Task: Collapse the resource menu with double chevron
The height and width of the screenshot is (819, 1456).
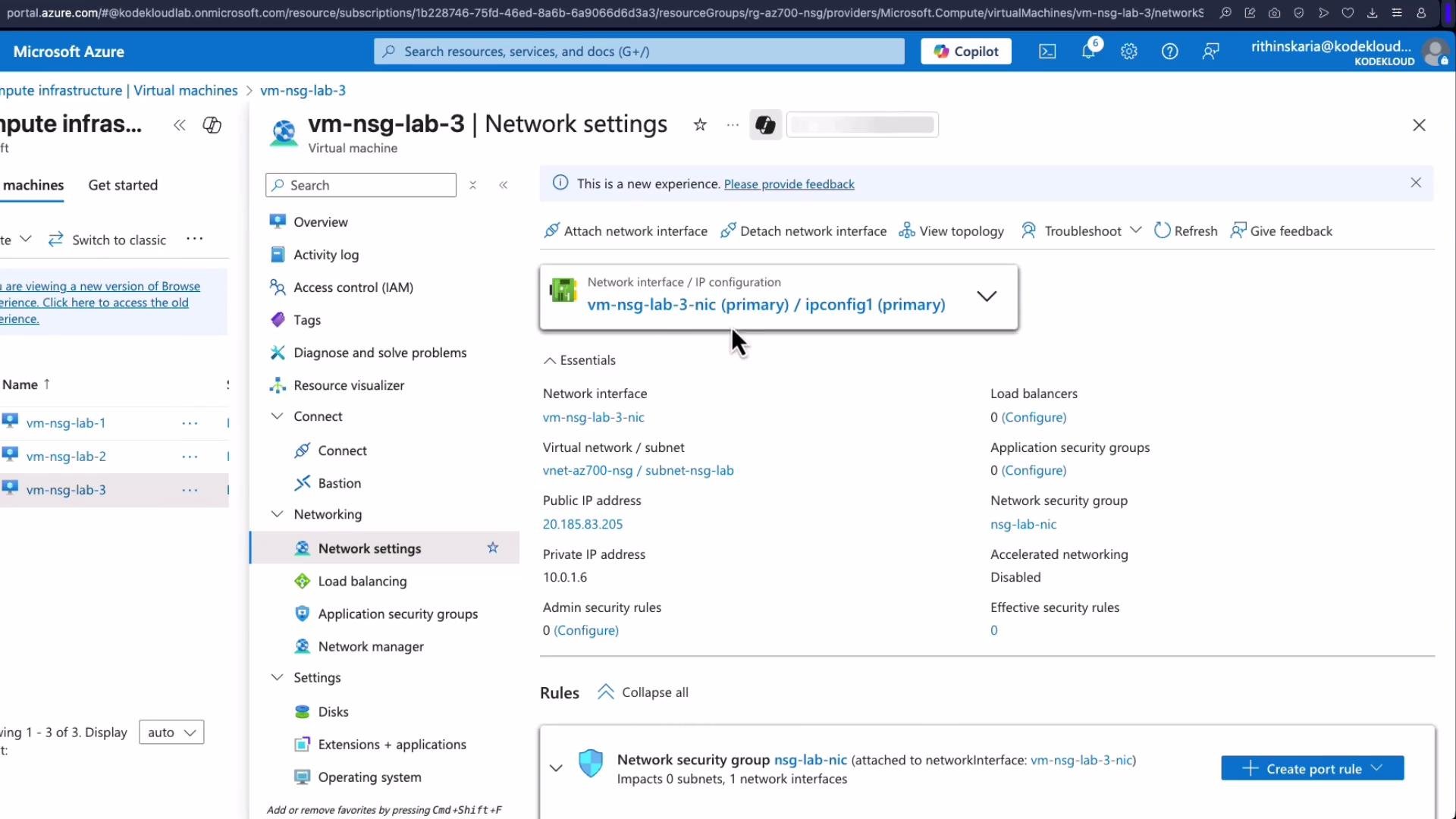Action: click(x=504, y=185)
